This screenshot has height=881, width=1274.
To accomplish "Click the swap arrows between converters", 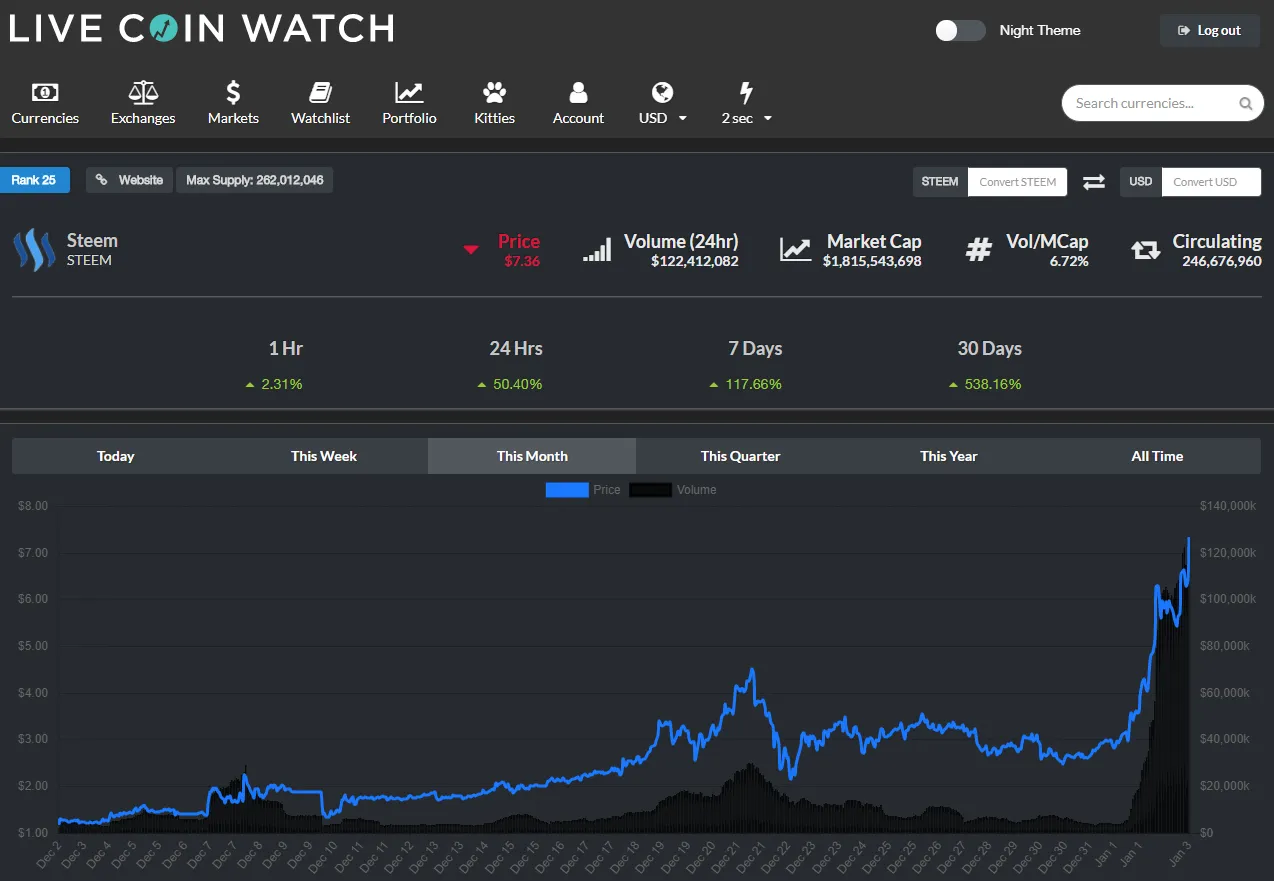I will click(1094, 182).
